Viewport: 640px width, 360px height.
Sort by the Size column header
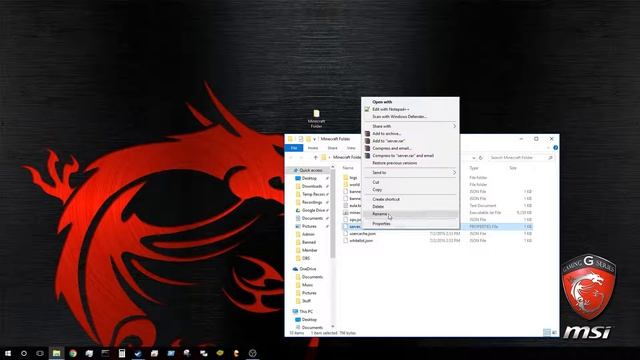[x=513, y=168]
